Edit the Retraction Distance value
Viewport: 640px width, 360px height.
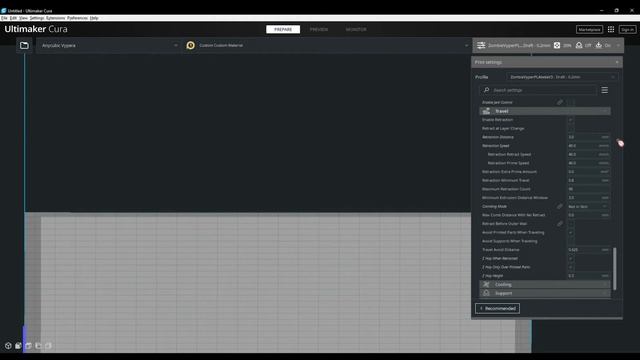(x=588, y=137)
